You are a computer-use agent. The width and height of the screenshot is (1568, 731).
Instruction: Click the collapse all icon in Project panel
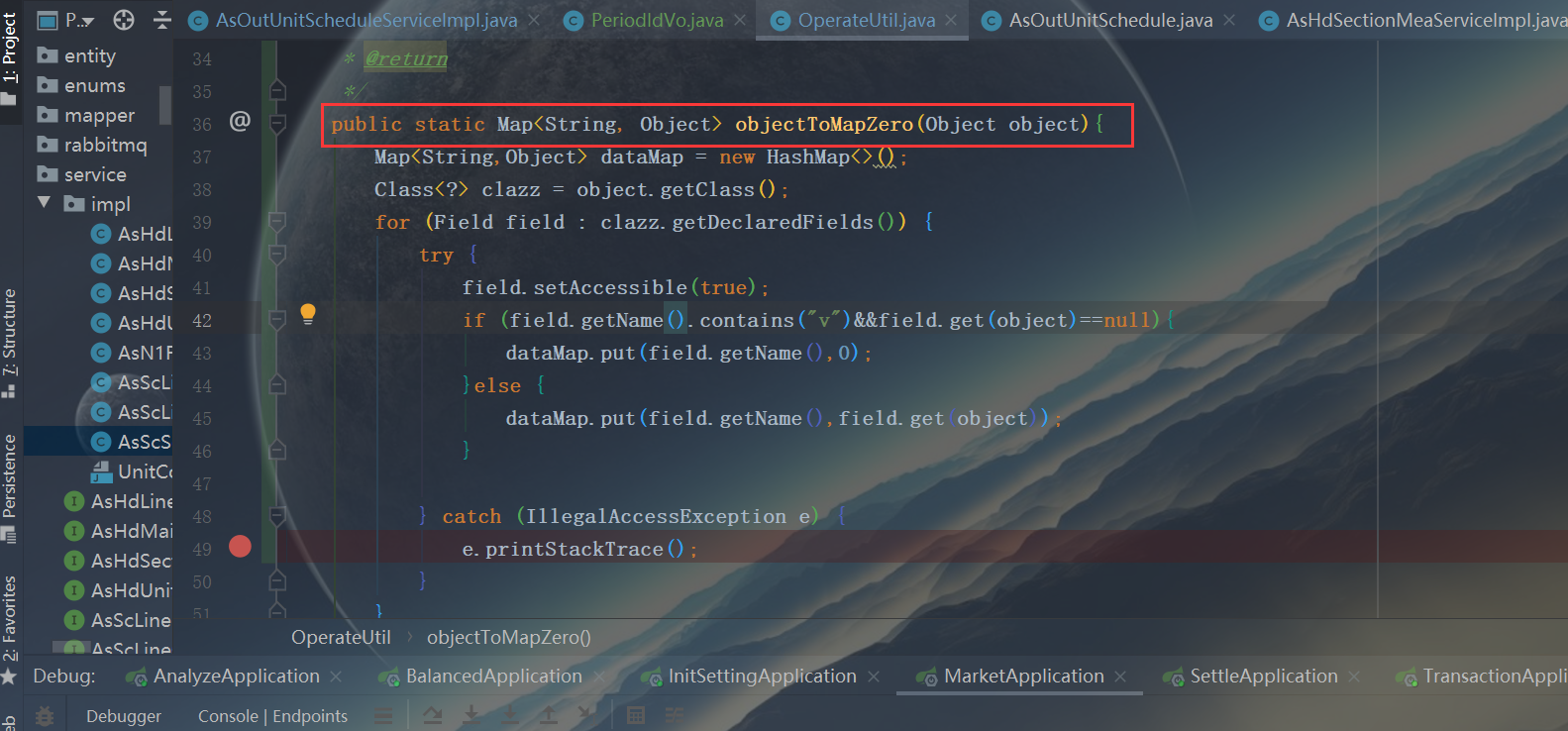pyautogui.click(x=162, y=20)
